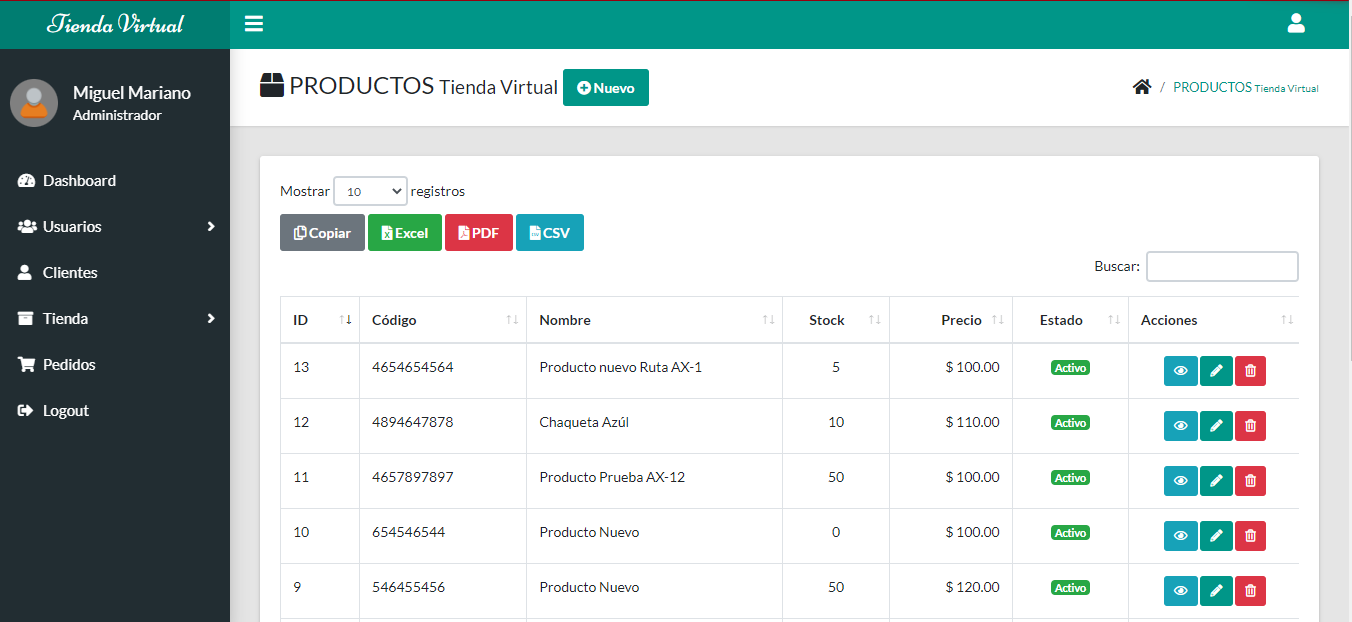Sort table by ID column

320,320
